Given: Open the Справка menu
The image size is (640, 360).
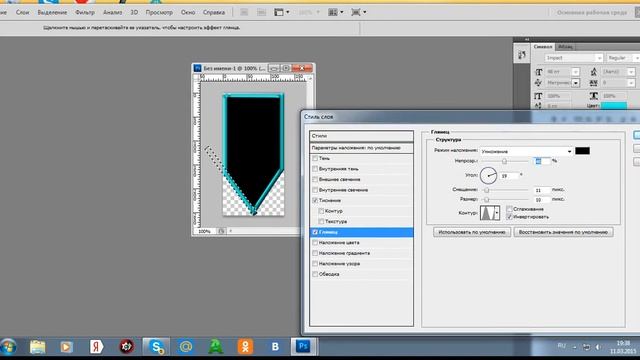Looking at the screenshot, I should (x=214, y=12).
